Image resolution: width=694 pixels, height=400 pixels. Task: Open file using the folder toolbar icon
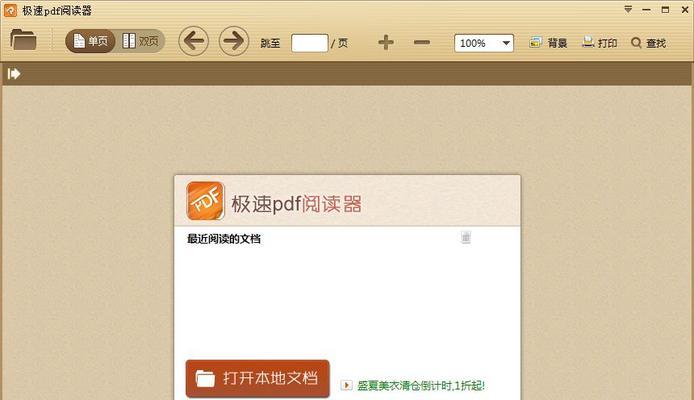(x=23, y=40)
